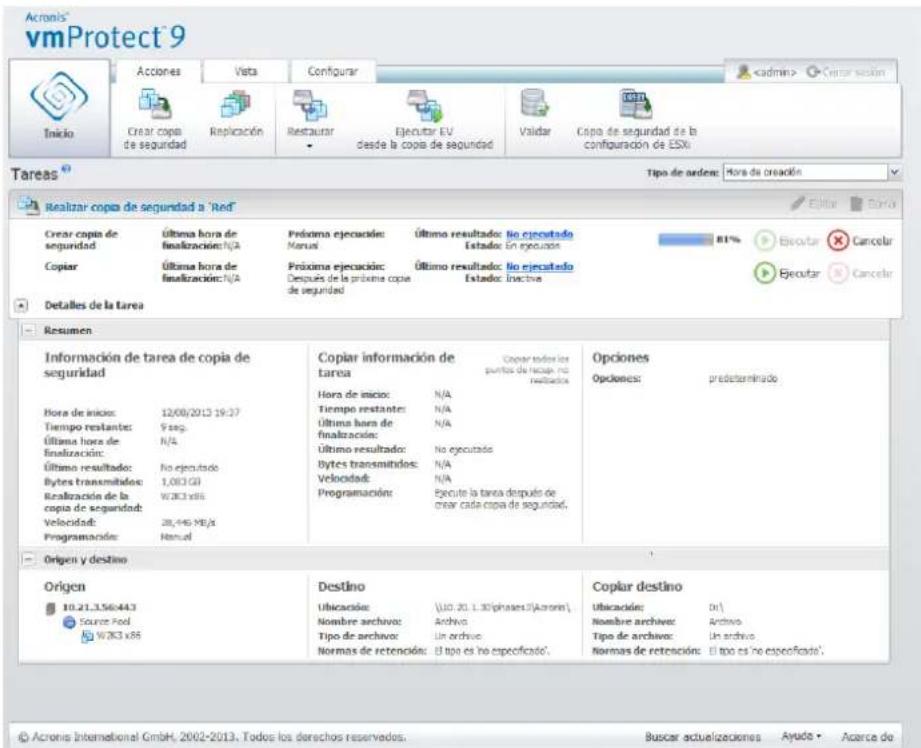Click the Borrar trash button
Image resolution: width=921 pixels, height=748 pixels.
tap(873, 204)
